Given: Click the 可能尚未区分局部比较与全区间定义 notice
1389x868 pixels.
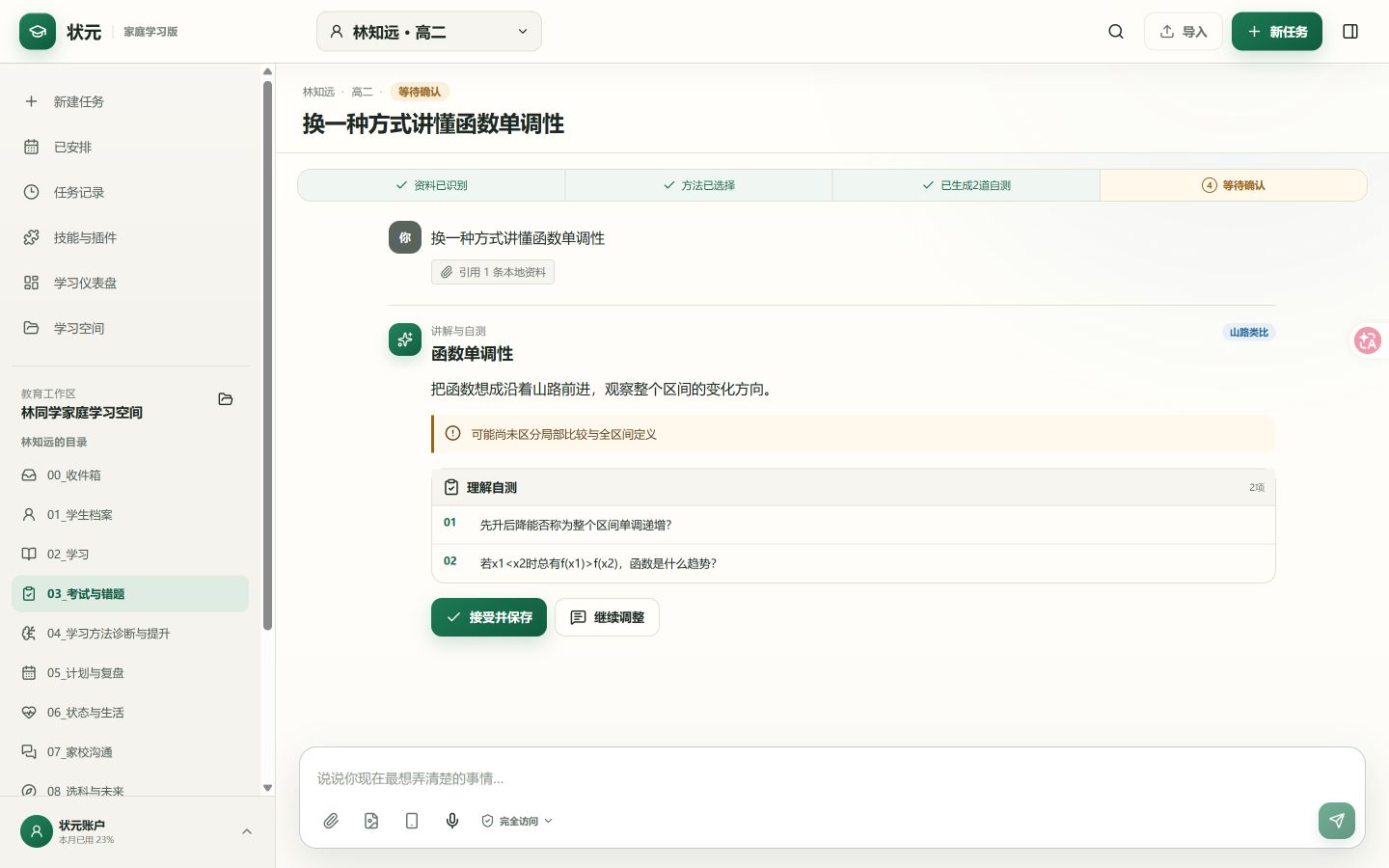Looking at the screenshot, I should 854,434.
